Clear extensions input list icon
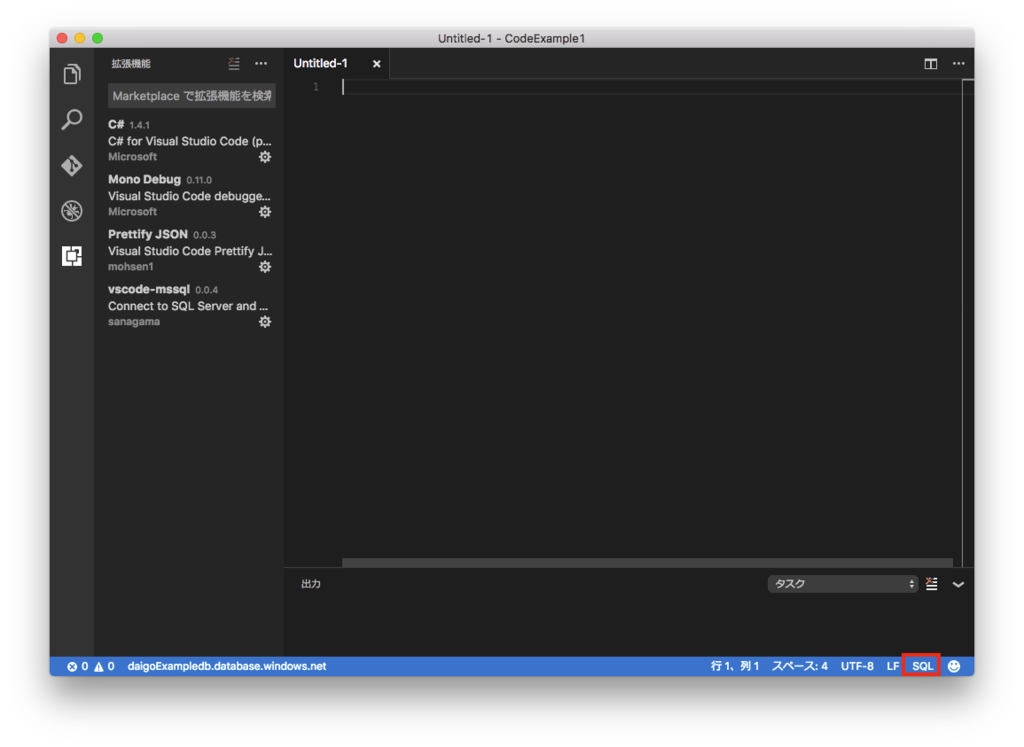 pyautogui.click(x=234, y=63)
